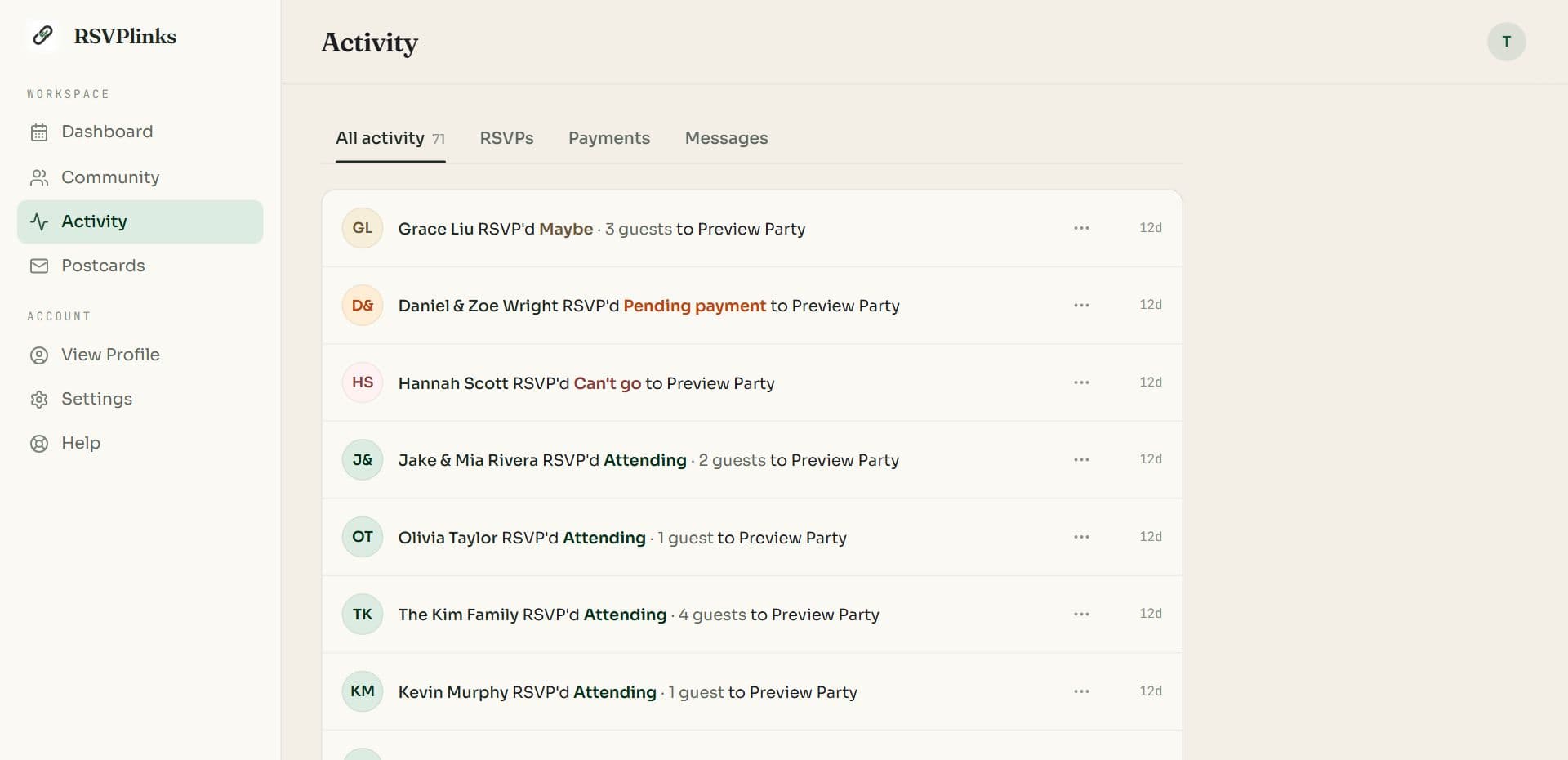Click the HS avatar for Hannah Scott
This screenshot has width=1568, height=760.
click(363, 382)
